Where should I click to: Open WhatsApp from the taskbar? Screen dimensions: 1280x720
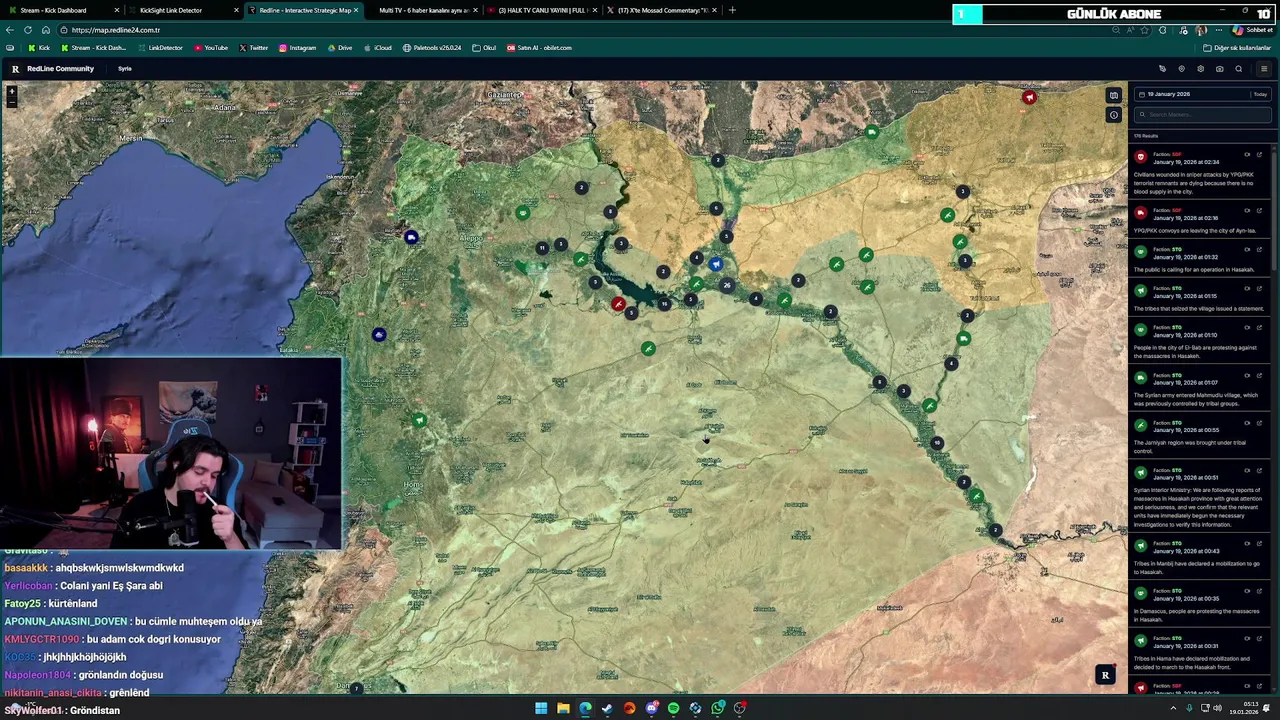[718, 708]
